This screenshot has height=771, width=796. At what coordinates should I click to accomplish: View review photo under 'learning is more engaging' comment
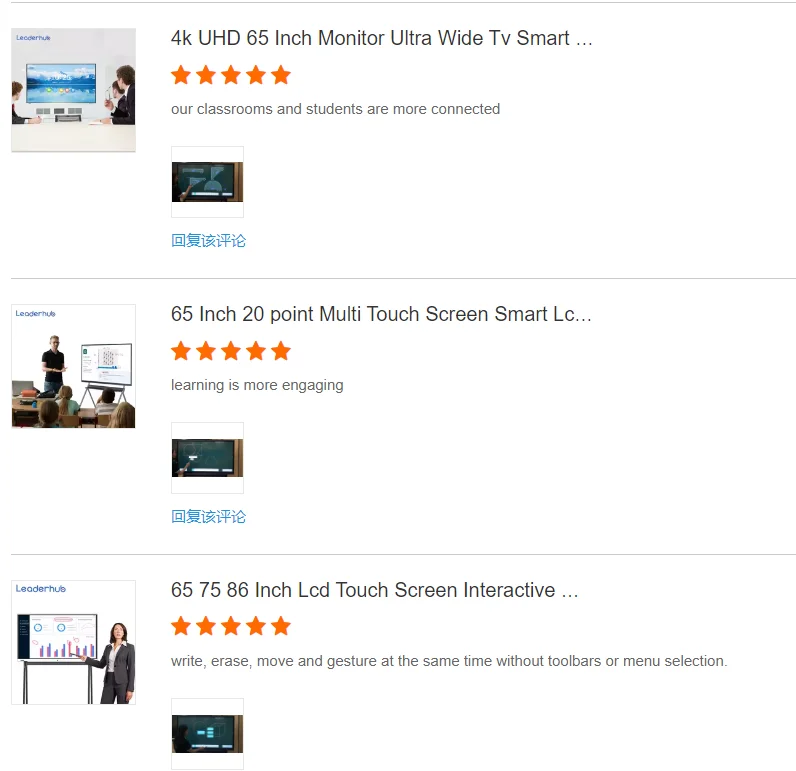208,458
